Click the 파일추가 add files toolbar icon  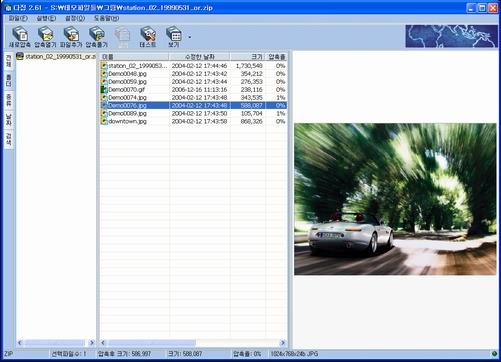tap(71, 36)
